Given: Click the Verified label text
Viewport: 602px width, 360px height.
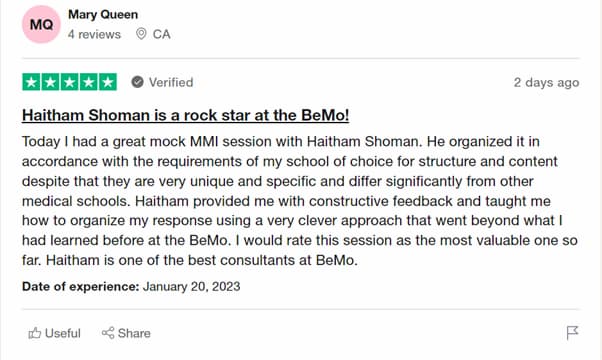Looking at the screenshot, I should tap(171, 82).
